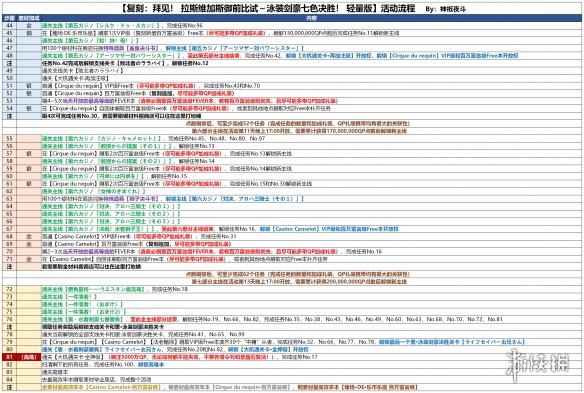Click the step number 55 cell
The width and height of the screenshot is (584, 393).
[x=9, y=139]
